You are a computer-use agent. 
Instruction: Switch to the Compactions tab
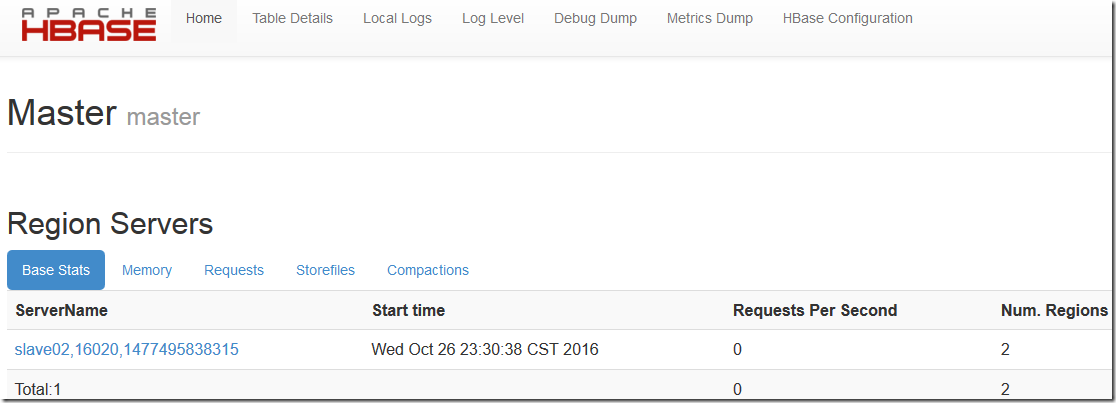428,270
